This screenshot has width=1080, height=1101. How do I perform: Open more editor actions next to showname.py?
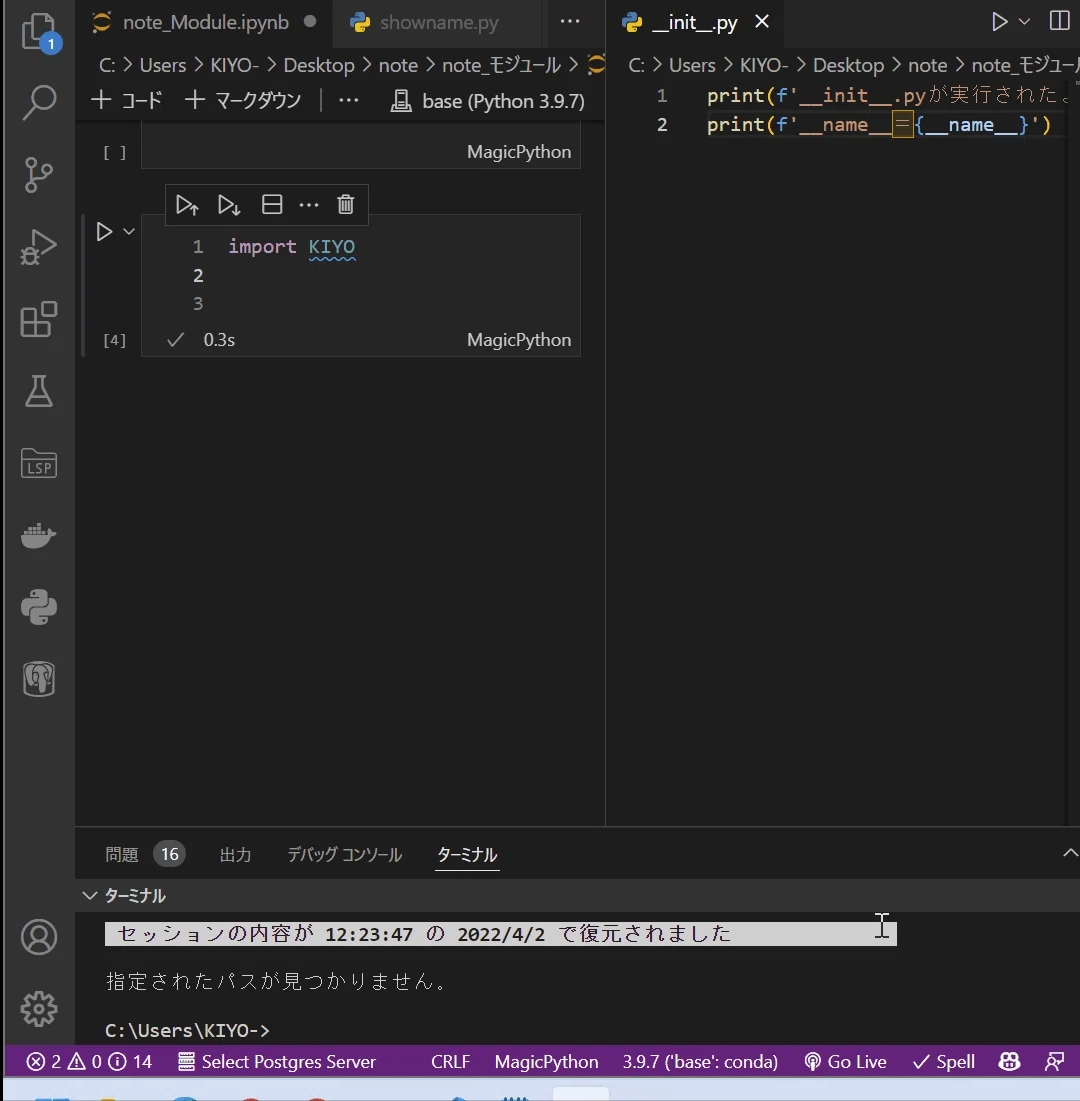point(570,22)
